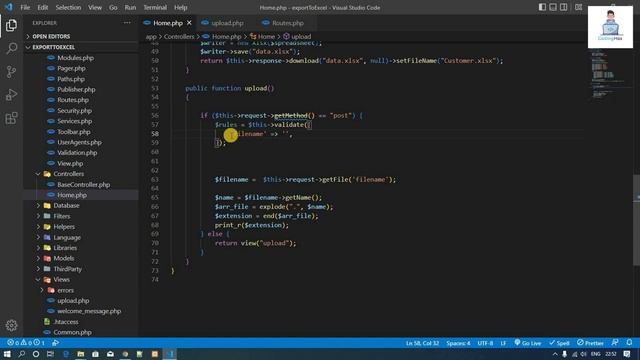
Task: Close the Home.php editor tab
Action: pyautogui.click(x=189, y=23)
